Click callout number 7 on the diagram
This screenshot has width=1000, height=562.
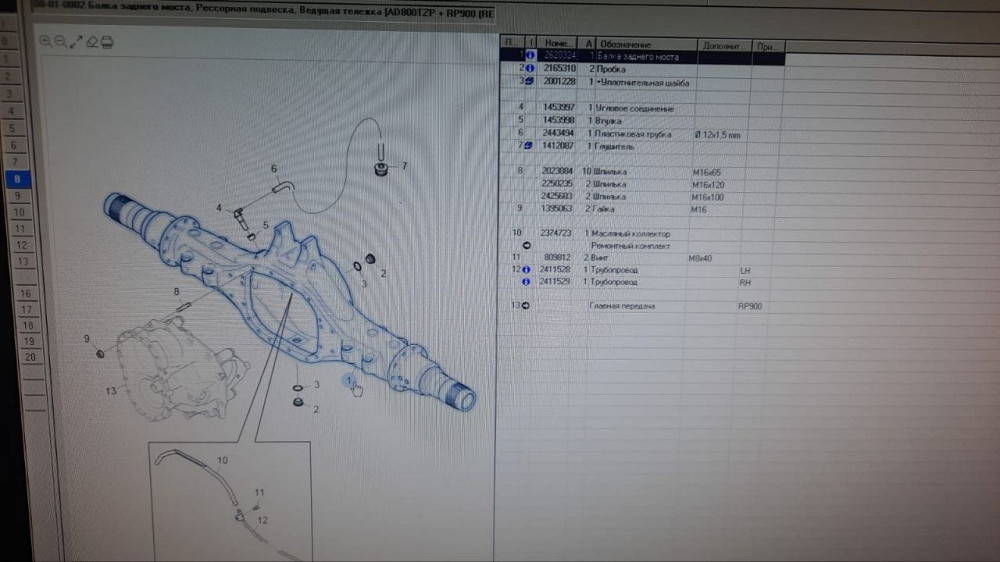(404, 166)
